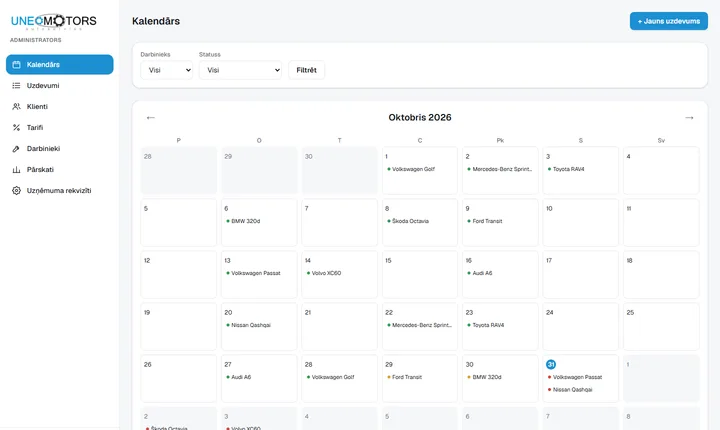
Task: Open Volkswagen Passat task on October 13
Action: point(253,273)
